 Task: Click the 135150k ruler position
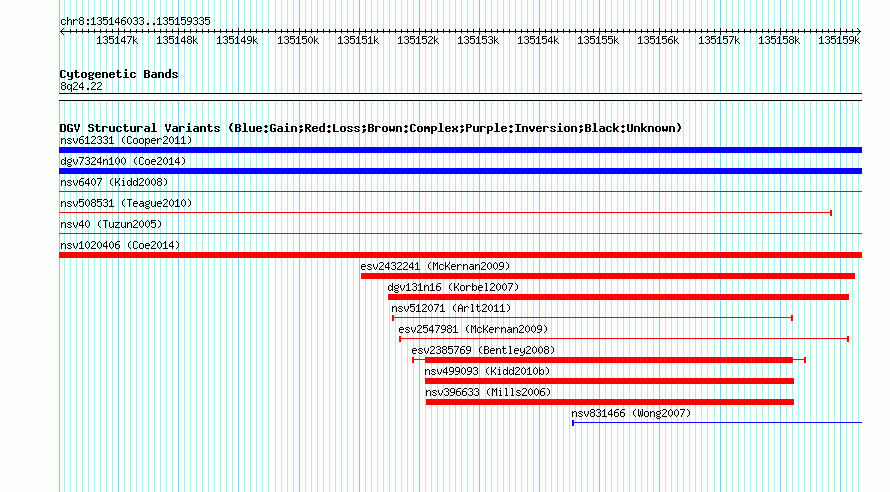pos(297,40)
